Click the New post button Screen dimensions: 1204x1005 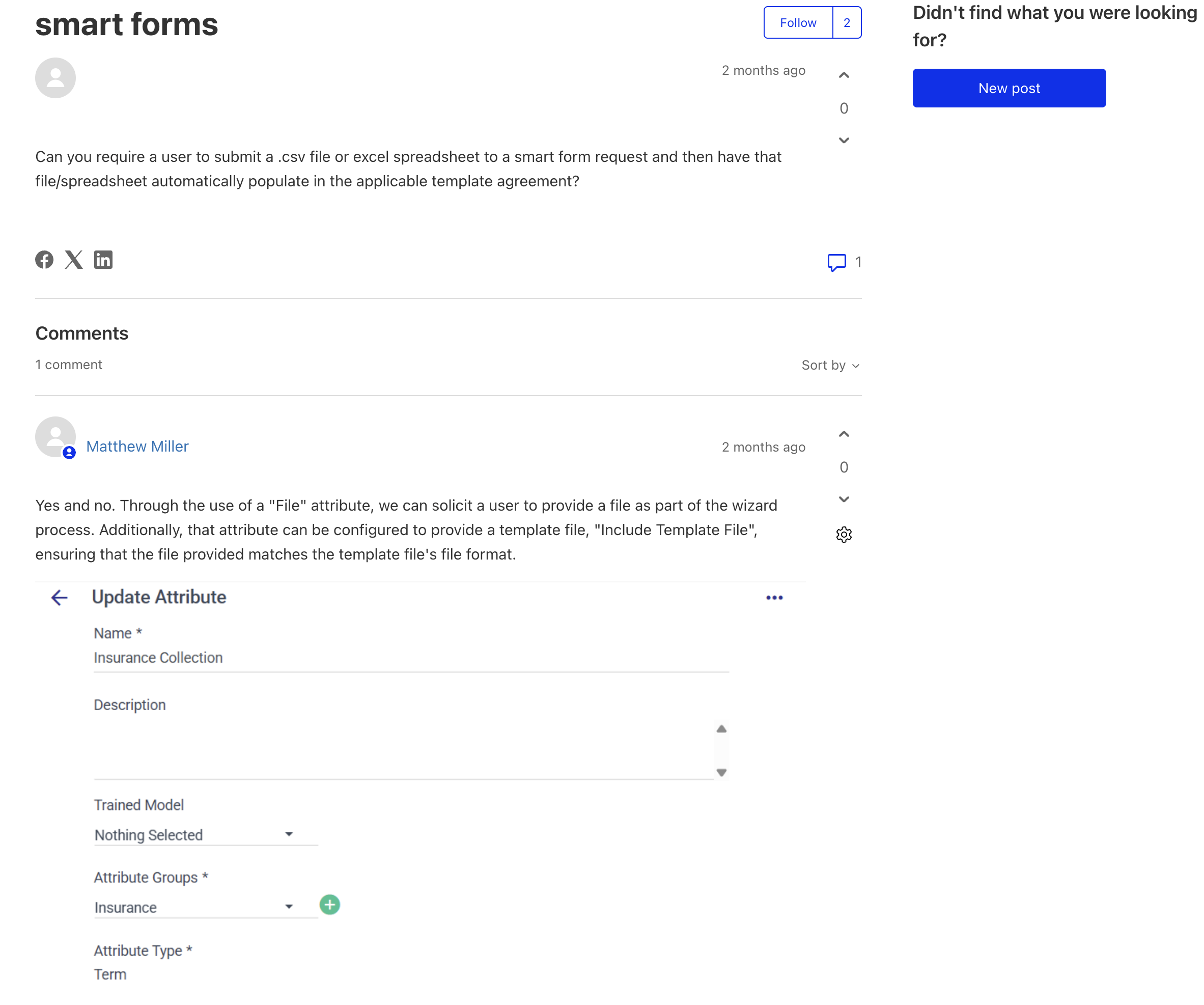[1009, 88]
